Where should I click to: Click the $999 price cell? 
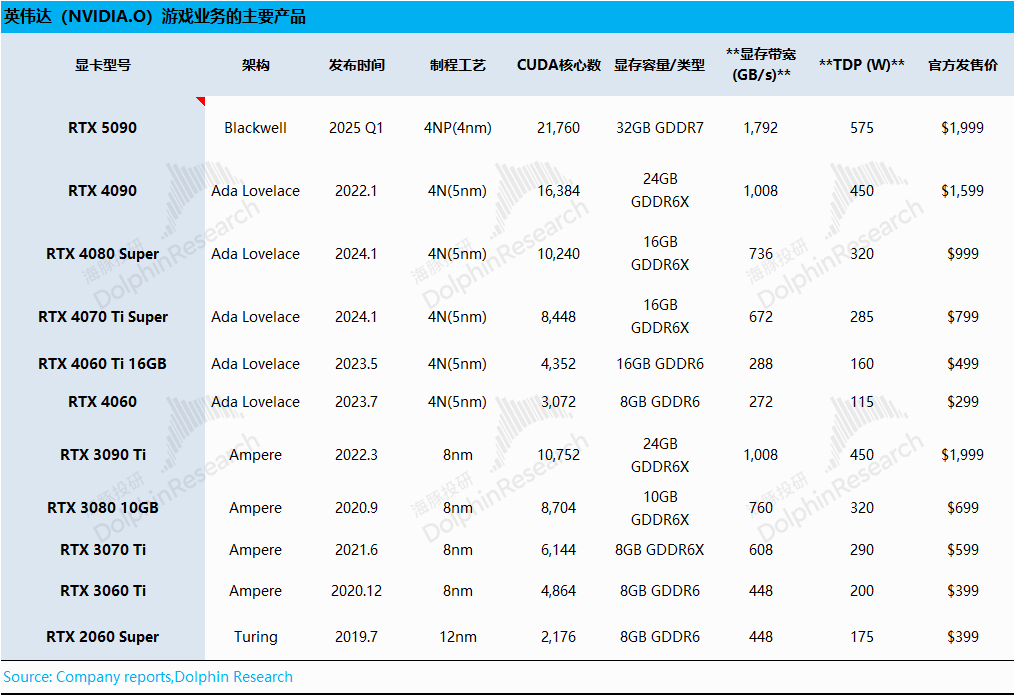[x=963, y=253]
